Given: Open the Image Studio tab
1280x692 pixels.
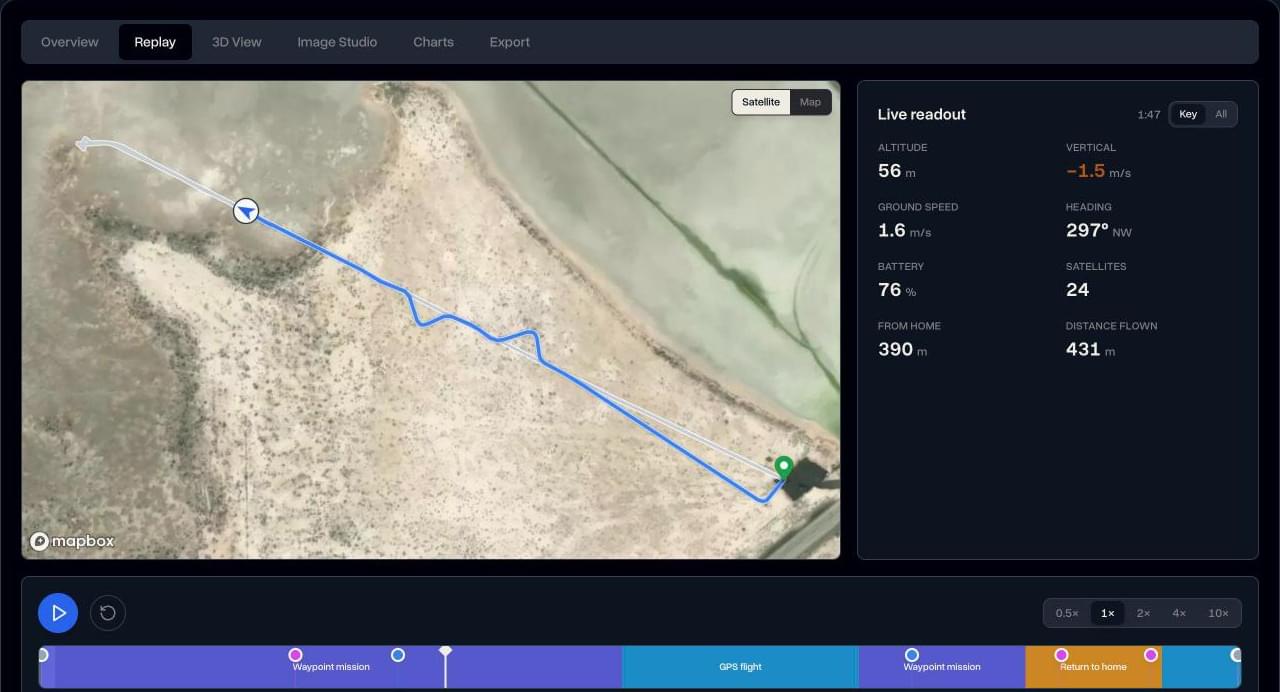Looking at the screenshot, I should pyautogui.click(x=337, y=42).
